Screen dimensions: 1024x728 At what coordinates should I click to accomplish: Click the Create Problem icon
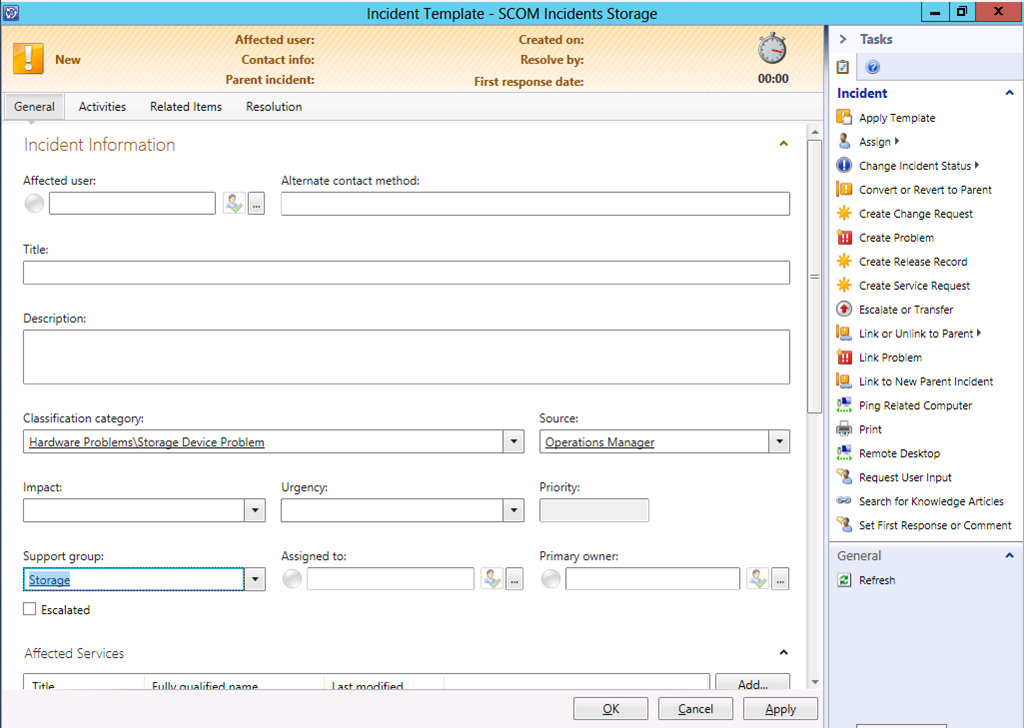844,238
